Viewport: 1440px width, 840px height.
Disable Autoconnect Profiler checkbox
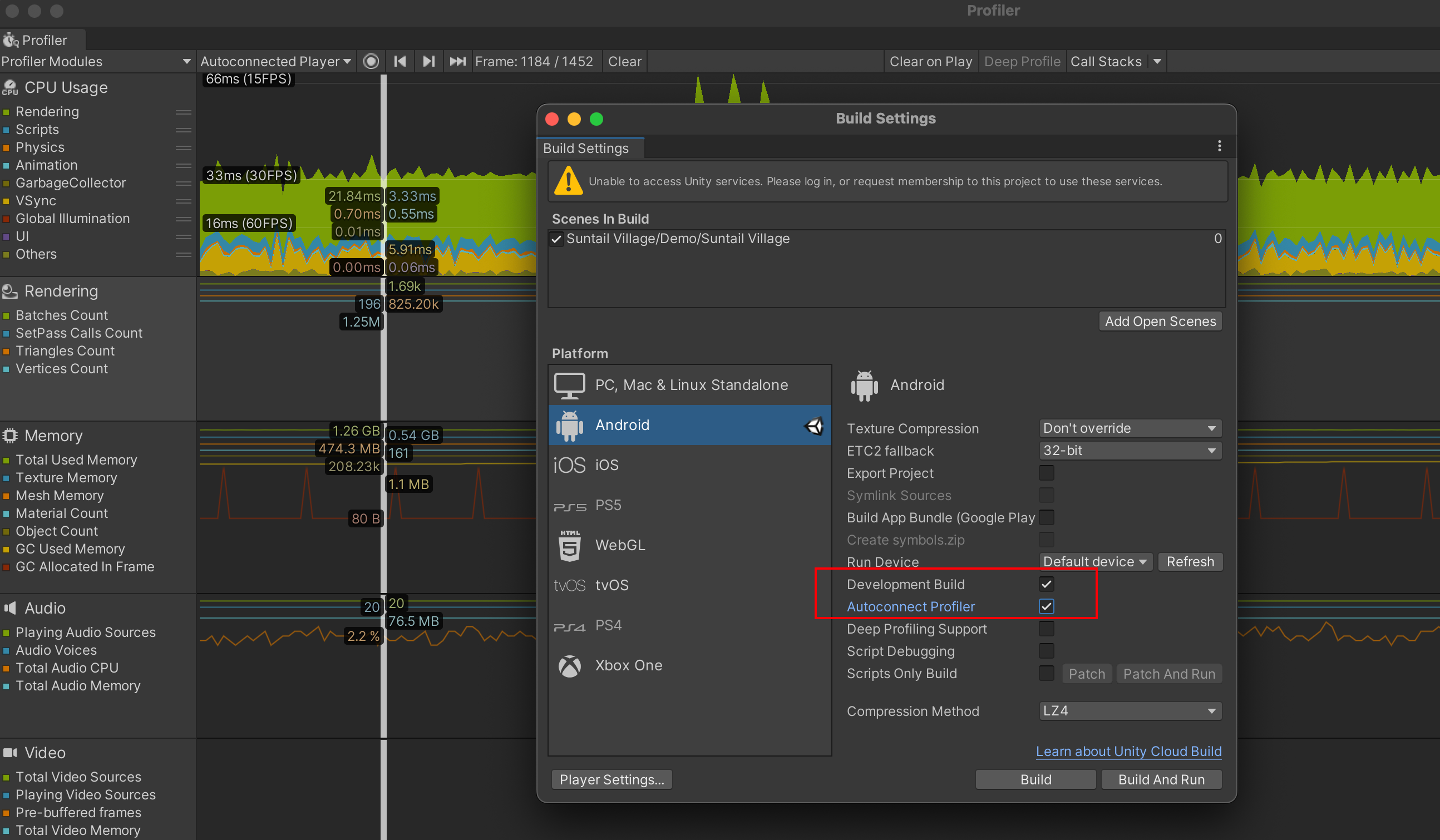pos(1046,606)
